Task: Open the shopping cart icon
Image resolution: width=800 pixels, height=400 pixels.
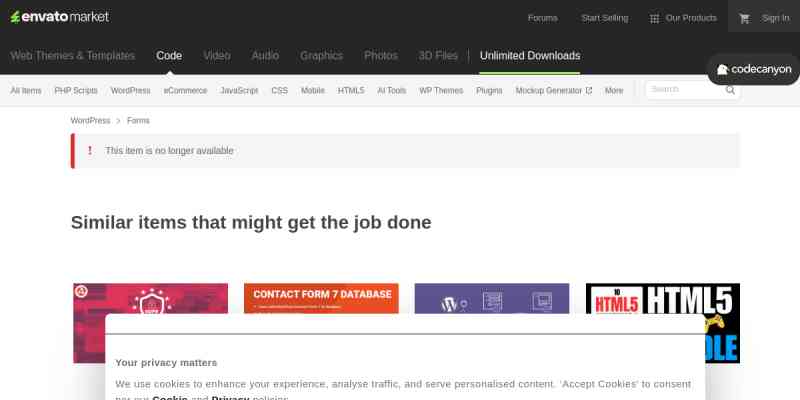Action: [x=744, y=18]
